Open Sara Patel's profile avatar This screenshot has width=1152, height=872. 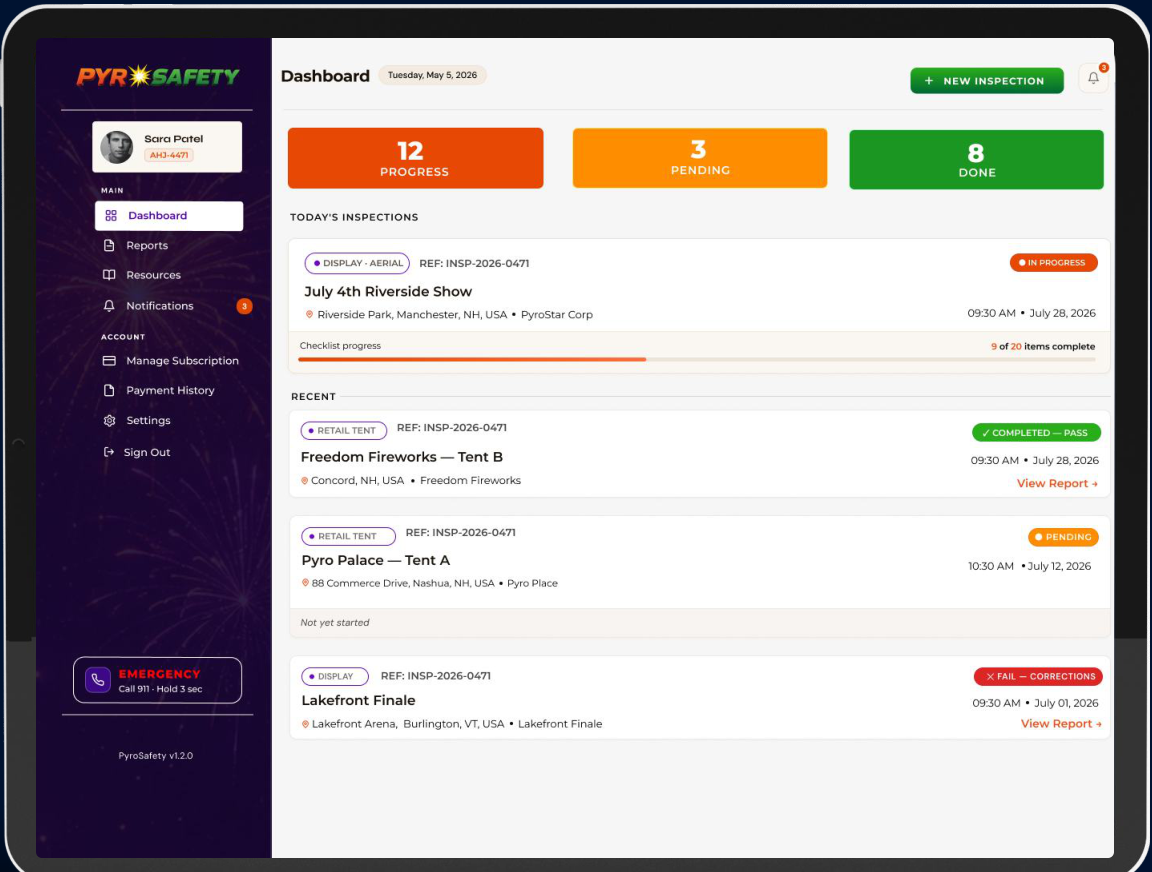tap(117, 147)
